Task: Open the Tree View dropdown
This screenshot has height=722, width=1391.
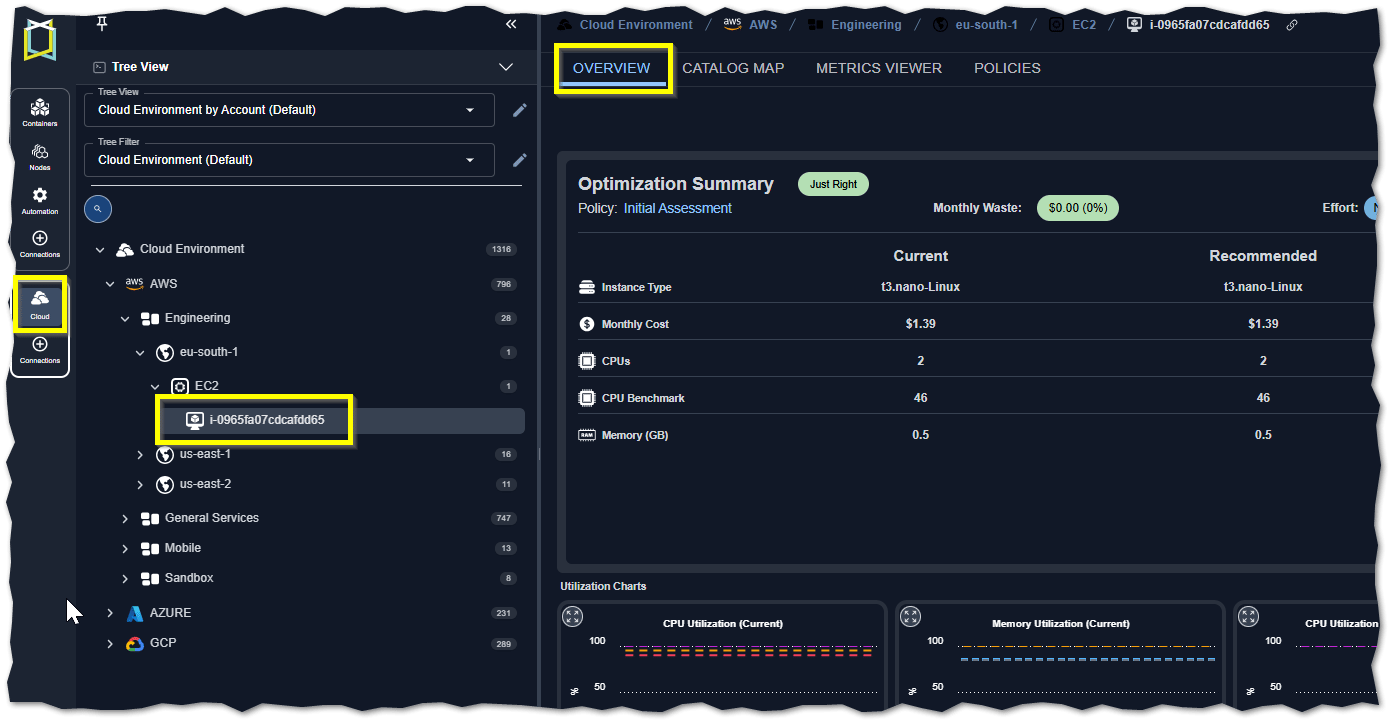Action: coord(290,110)
